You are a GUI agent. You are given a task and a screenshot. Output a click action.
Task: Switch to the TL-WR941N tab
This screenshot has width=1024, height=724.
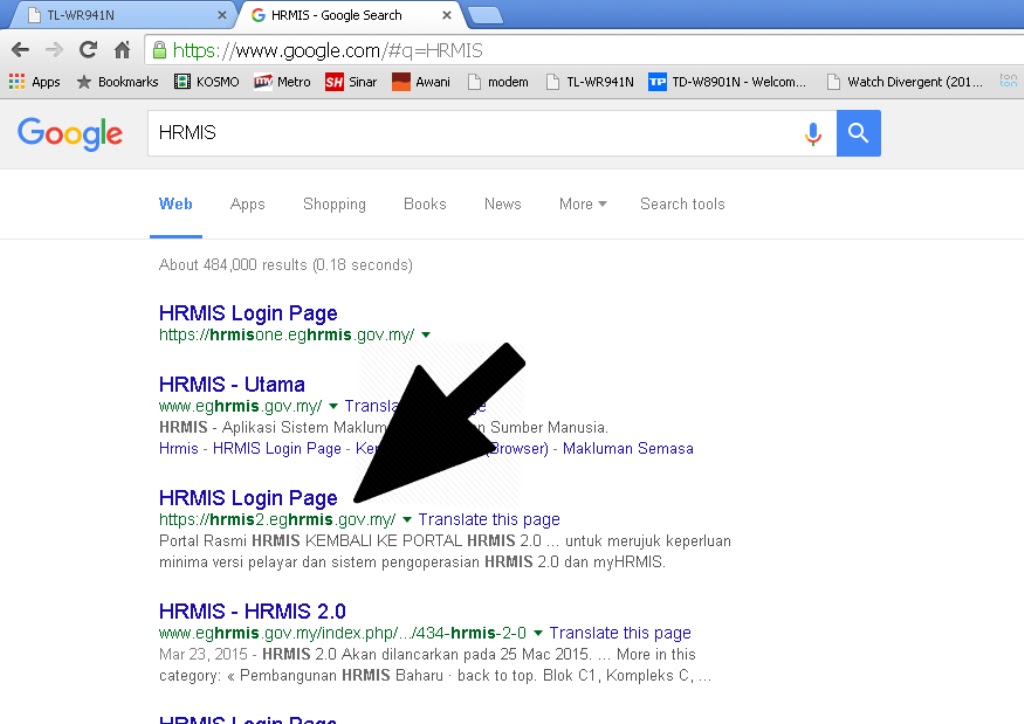point(121,15)
